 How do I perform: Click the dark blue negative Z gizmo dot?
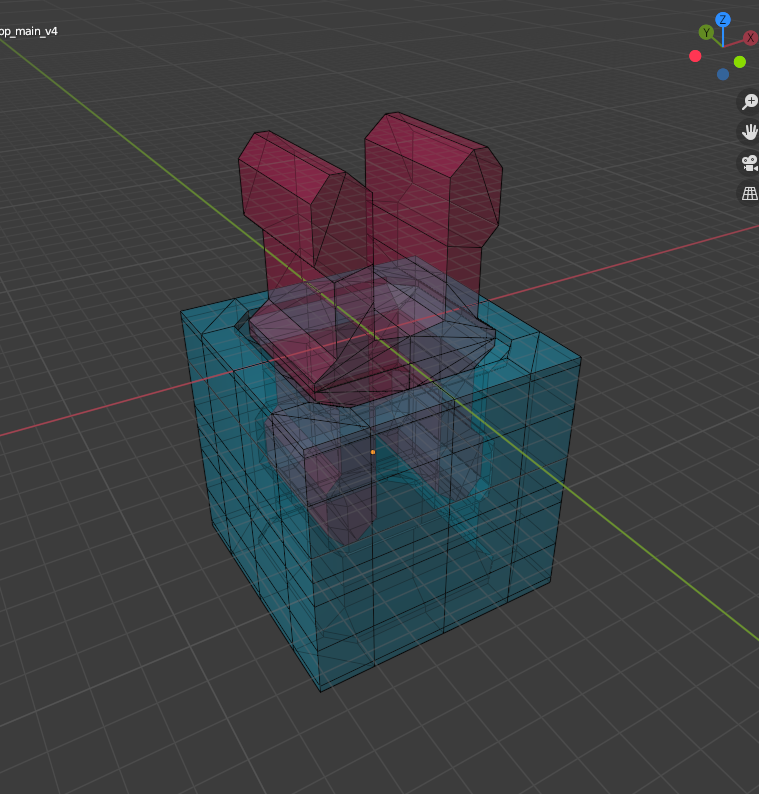pos(723,74)
